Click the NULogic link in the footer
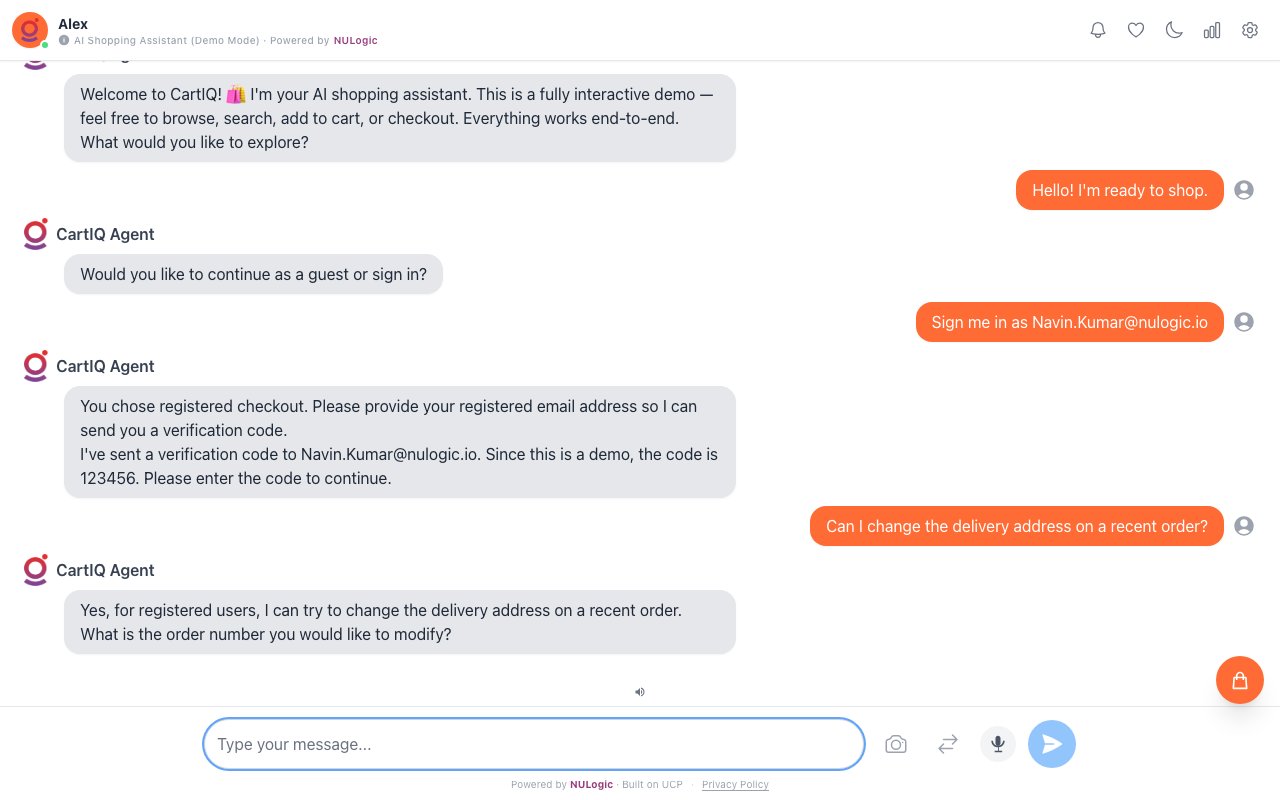Viewport: 1280px width, 800px height. 591,785
